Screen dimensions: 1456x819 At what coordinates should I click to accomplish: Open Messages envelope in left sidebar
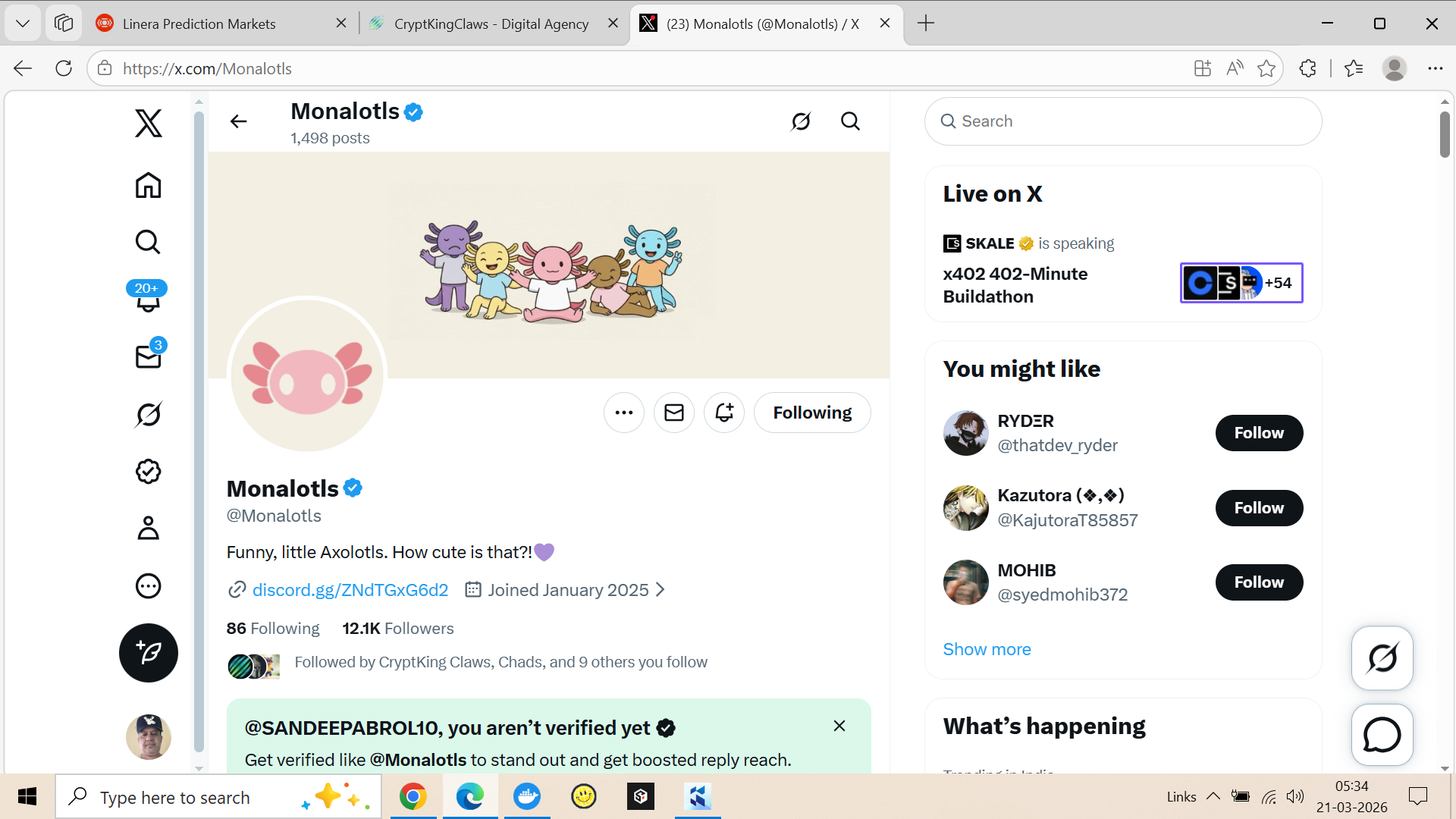coord(148,356)
